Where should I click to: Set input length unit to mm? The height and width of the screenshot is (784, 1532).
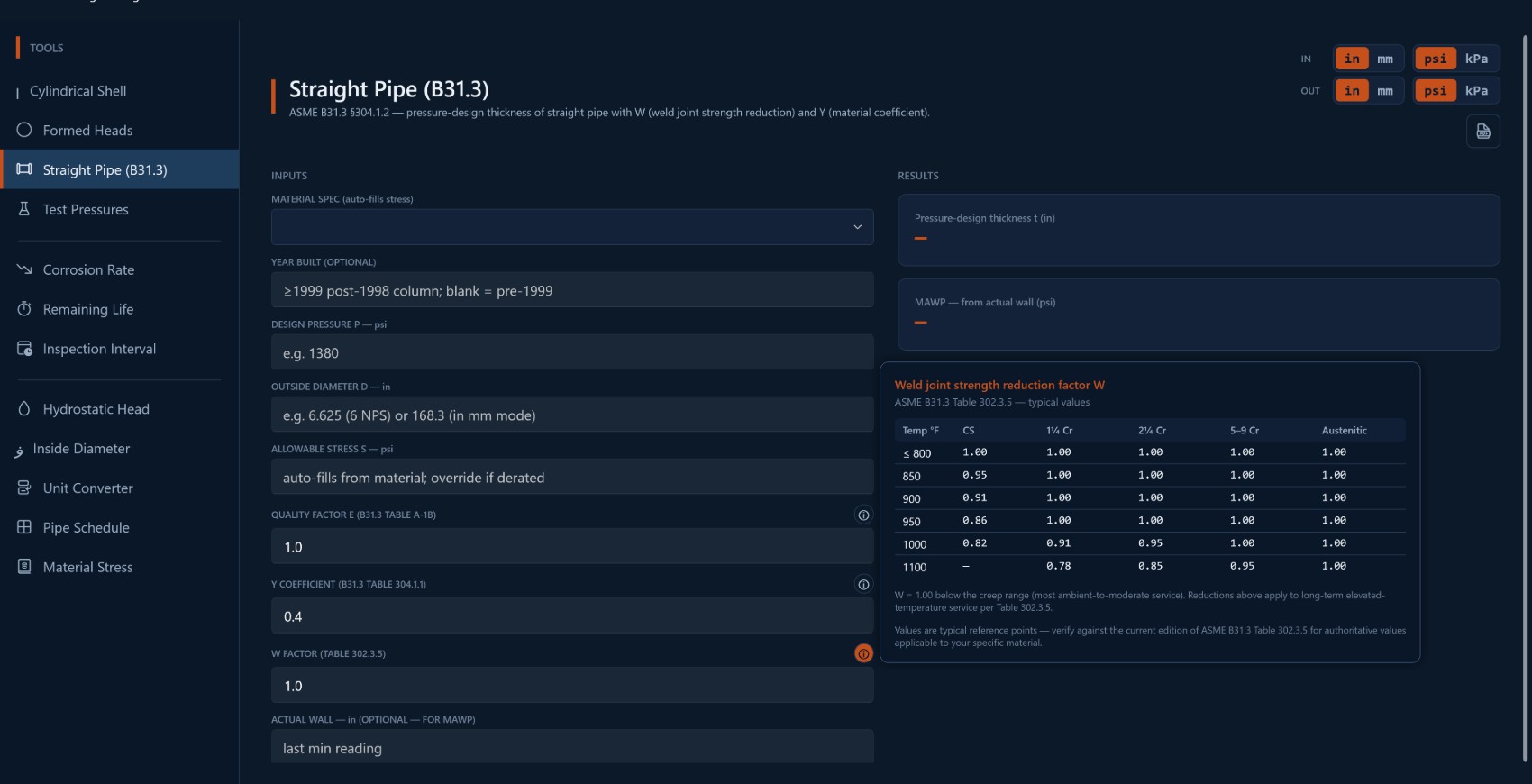1385,59
